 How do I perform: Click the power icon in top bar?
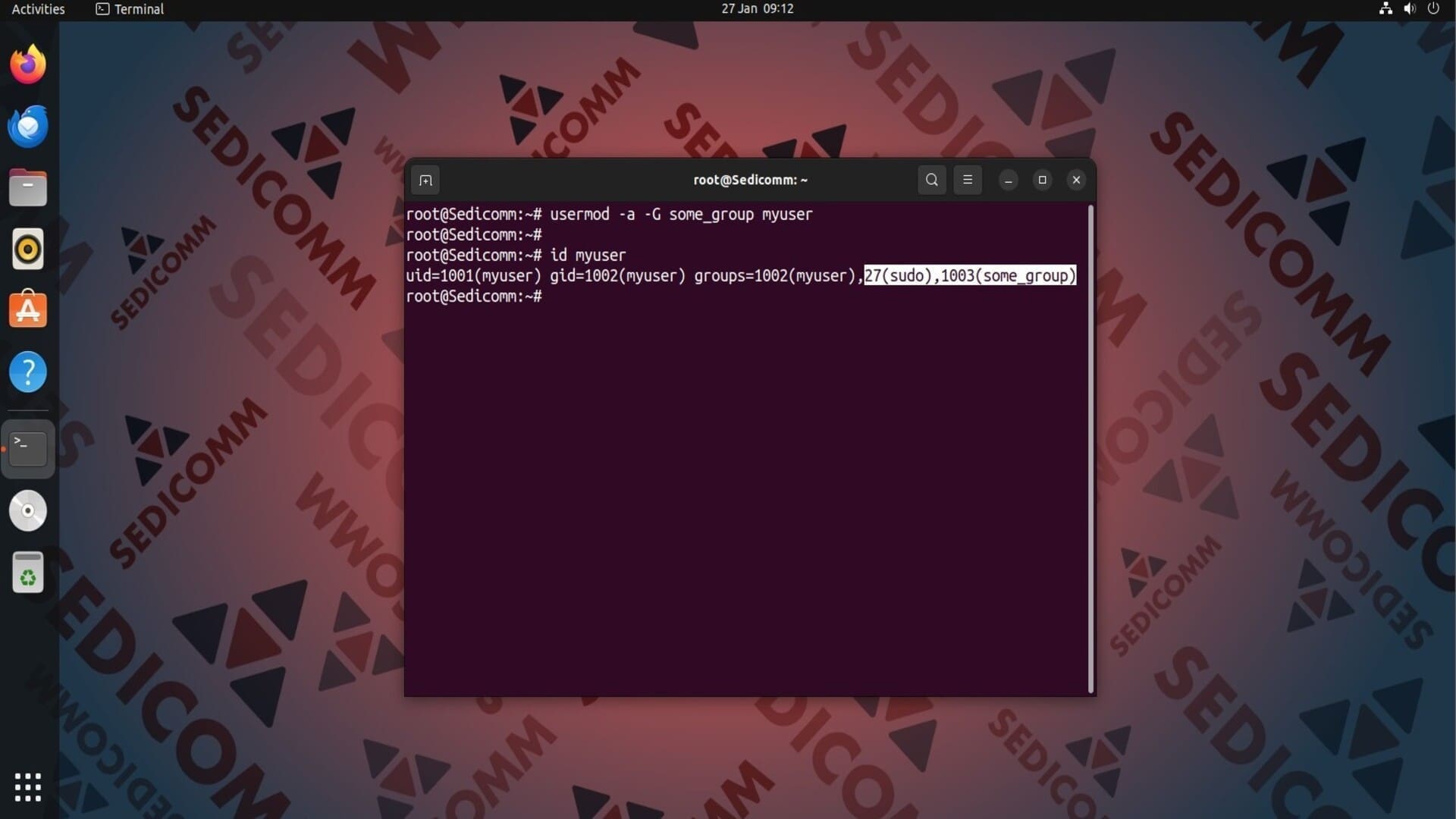(1433, 9)
